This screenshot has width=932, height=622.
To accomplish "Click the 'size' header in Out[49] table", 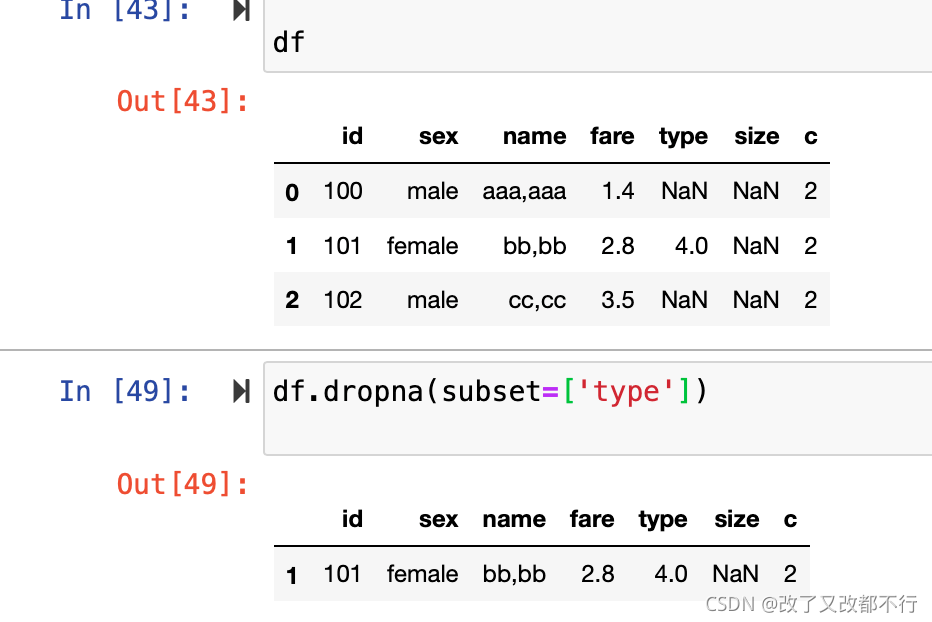I will point(736,519).
